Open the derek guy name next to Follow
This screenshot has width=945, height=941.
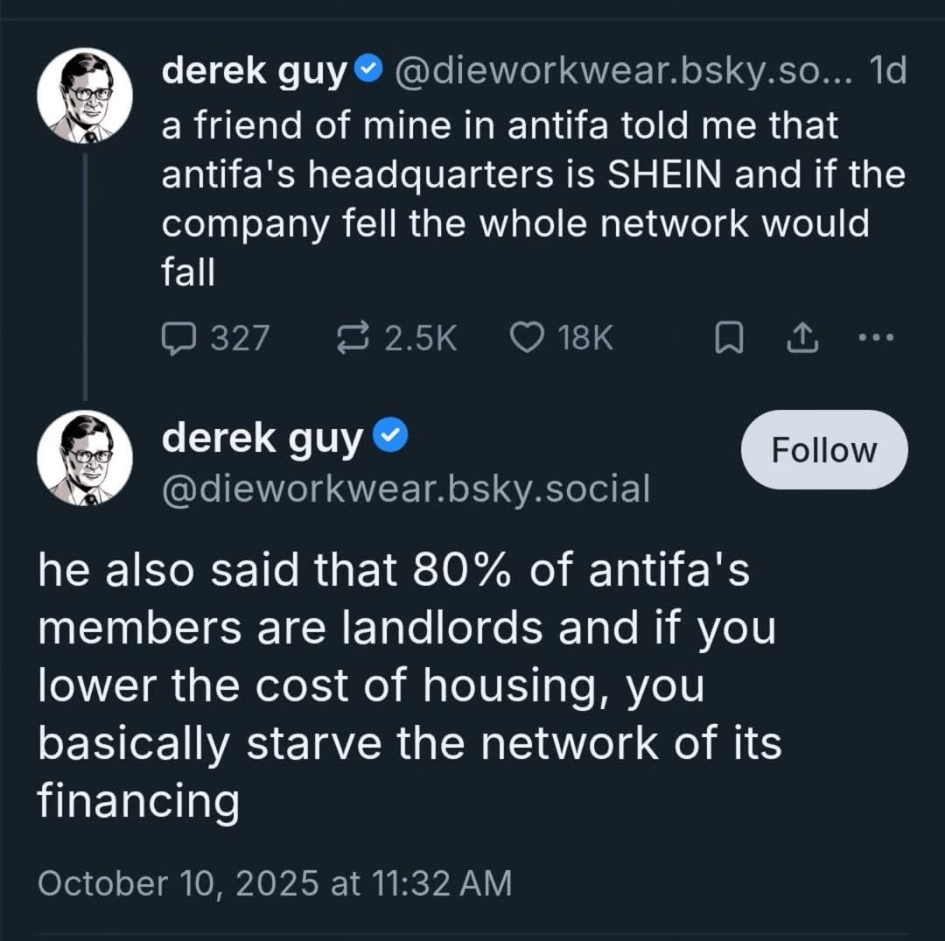pos(262,438)
